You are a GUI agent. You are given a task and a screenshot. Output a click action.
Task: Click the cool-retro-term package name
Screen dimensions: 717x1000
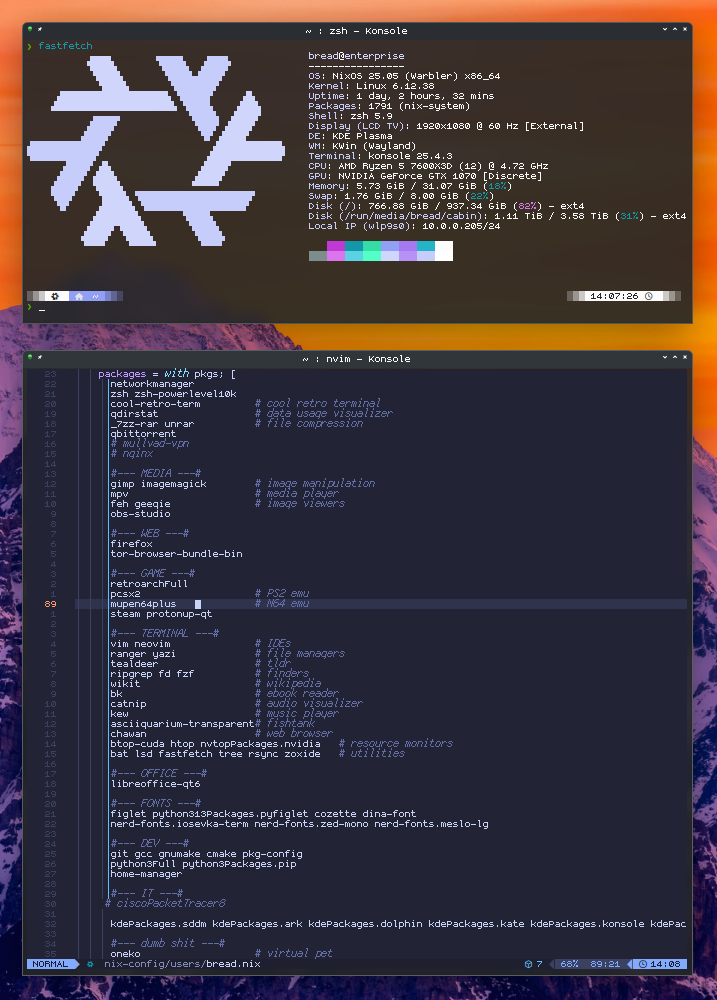coord(155,404)
